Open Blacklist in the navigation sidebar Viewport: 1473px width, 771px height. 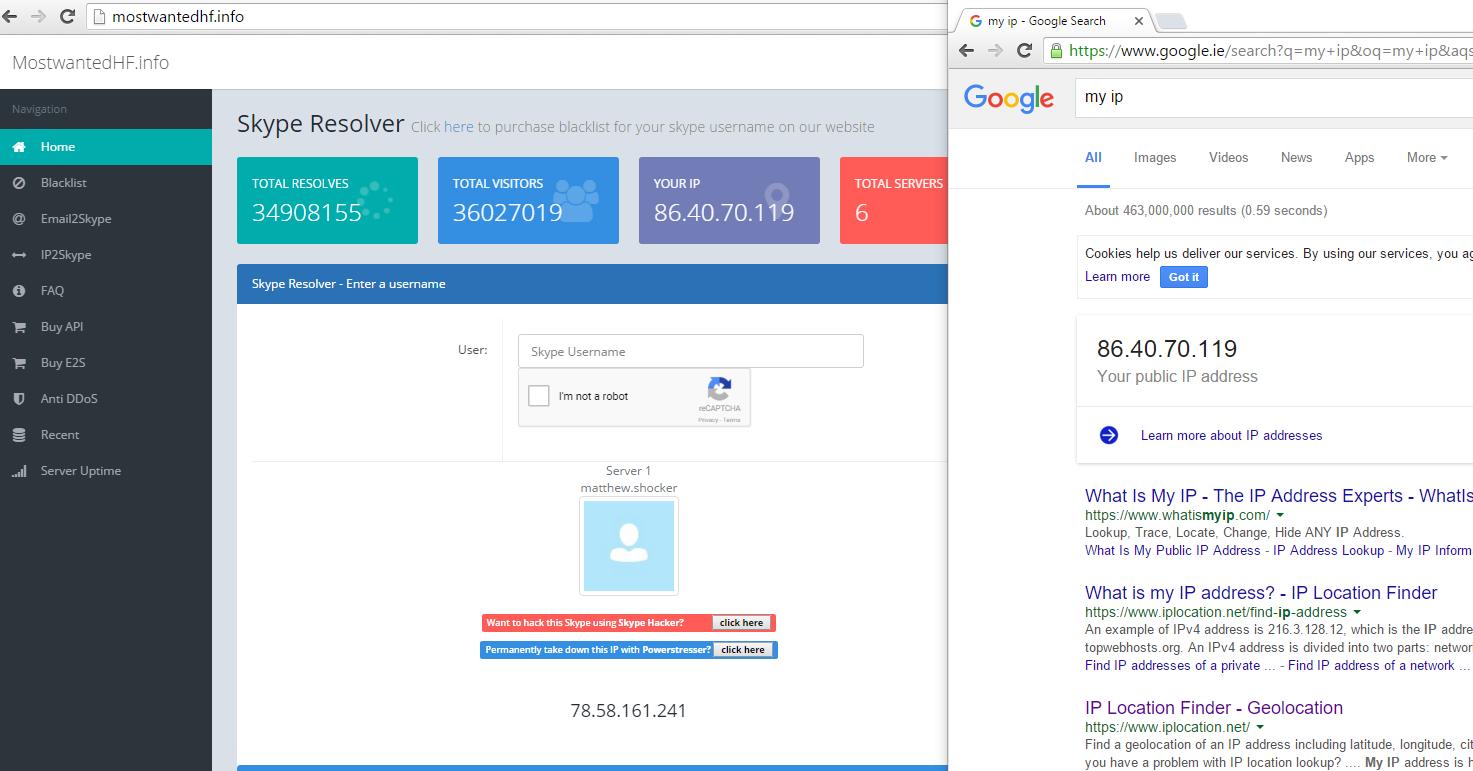click(106, 183)
